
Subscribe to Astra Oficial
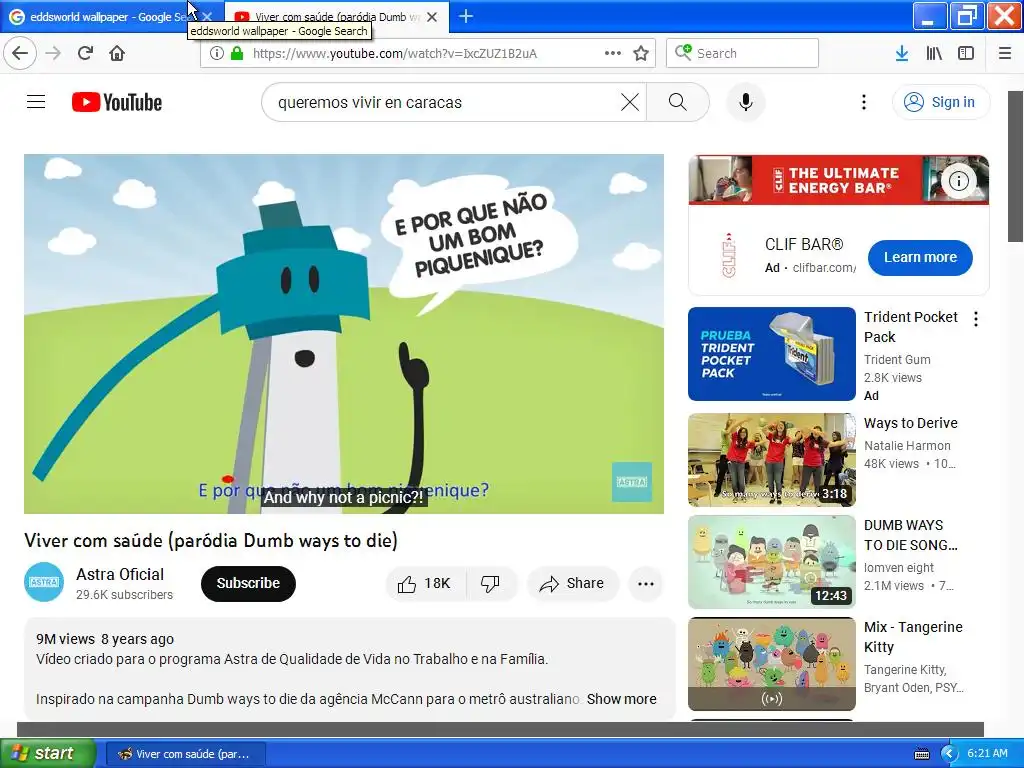click(x=248, y=583)
